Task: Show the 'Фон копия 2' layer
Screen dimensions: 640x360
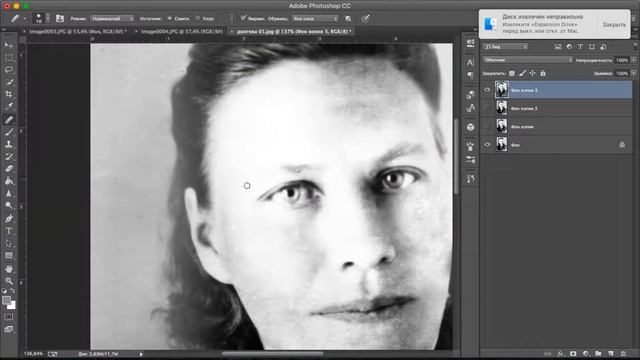Action: pos(487,108)
